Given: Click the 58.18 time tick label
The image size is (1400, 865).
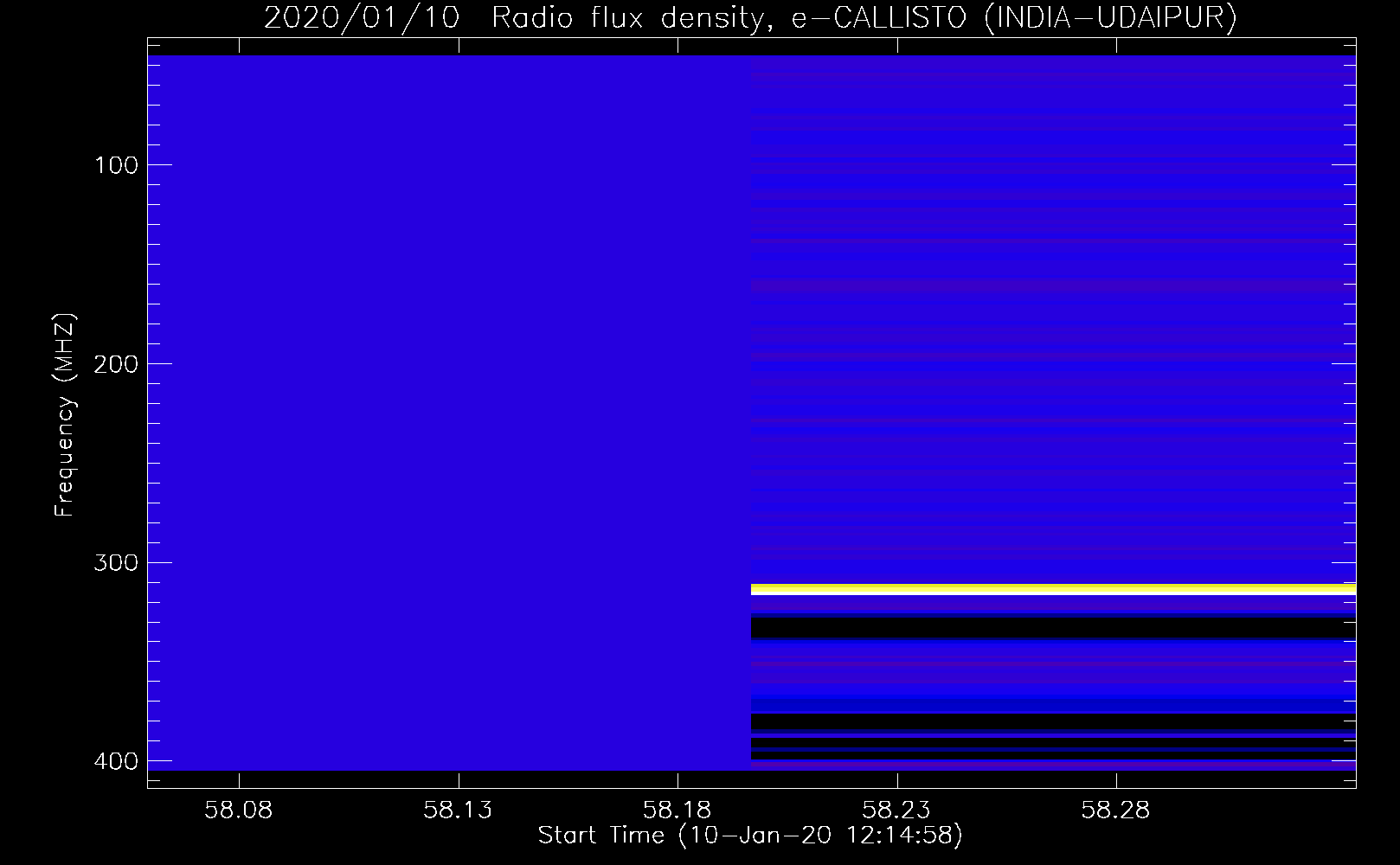Looking at the screenshot, I should (678, 810).
